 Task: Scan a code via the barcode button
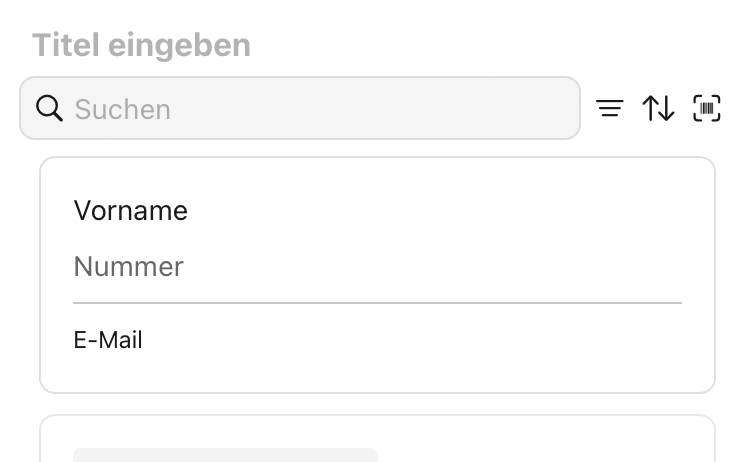(x=707, y=108)
